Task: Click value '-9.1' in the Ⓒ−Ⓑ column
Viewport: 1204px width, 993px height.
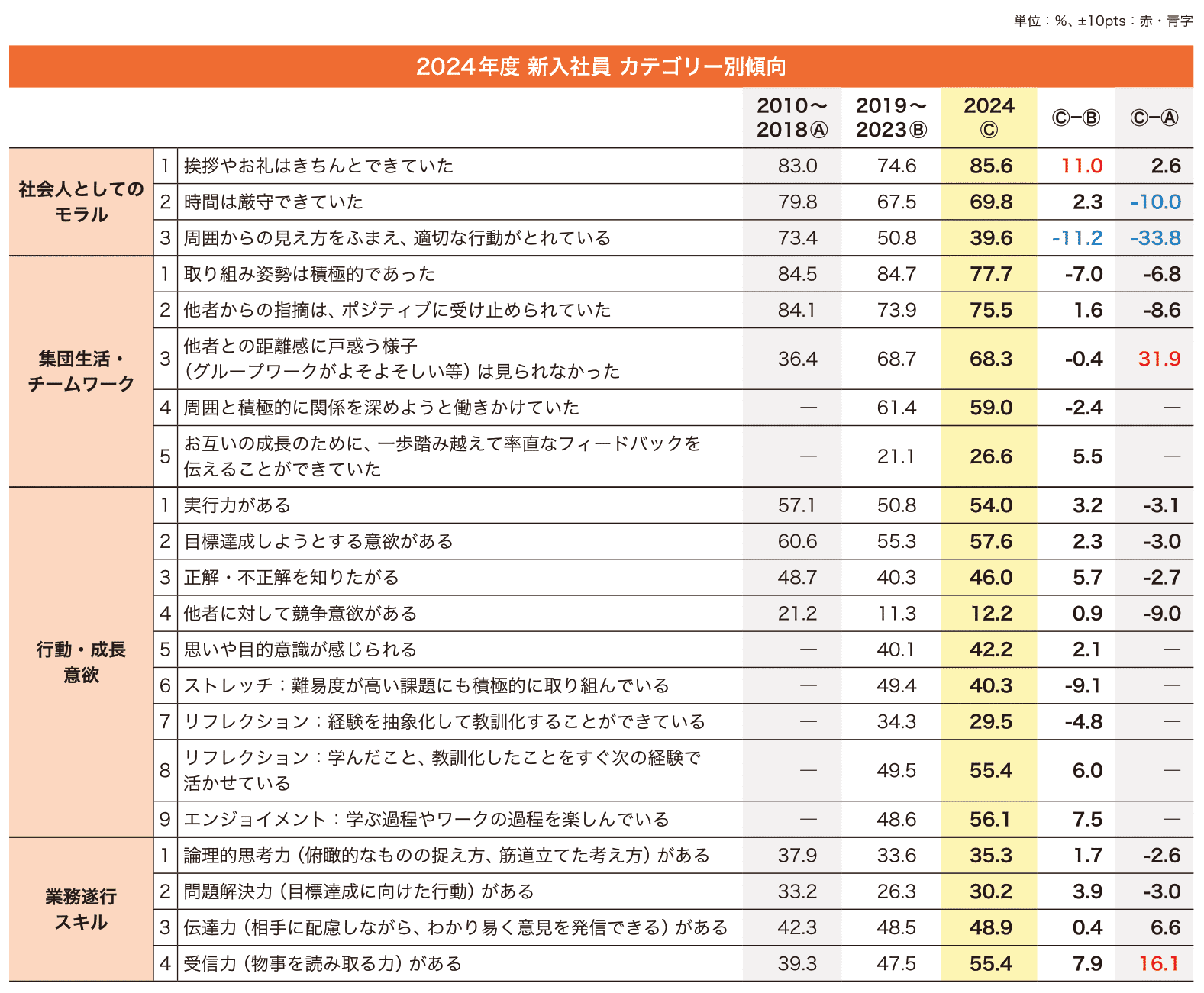Action: click(1083, 685)
